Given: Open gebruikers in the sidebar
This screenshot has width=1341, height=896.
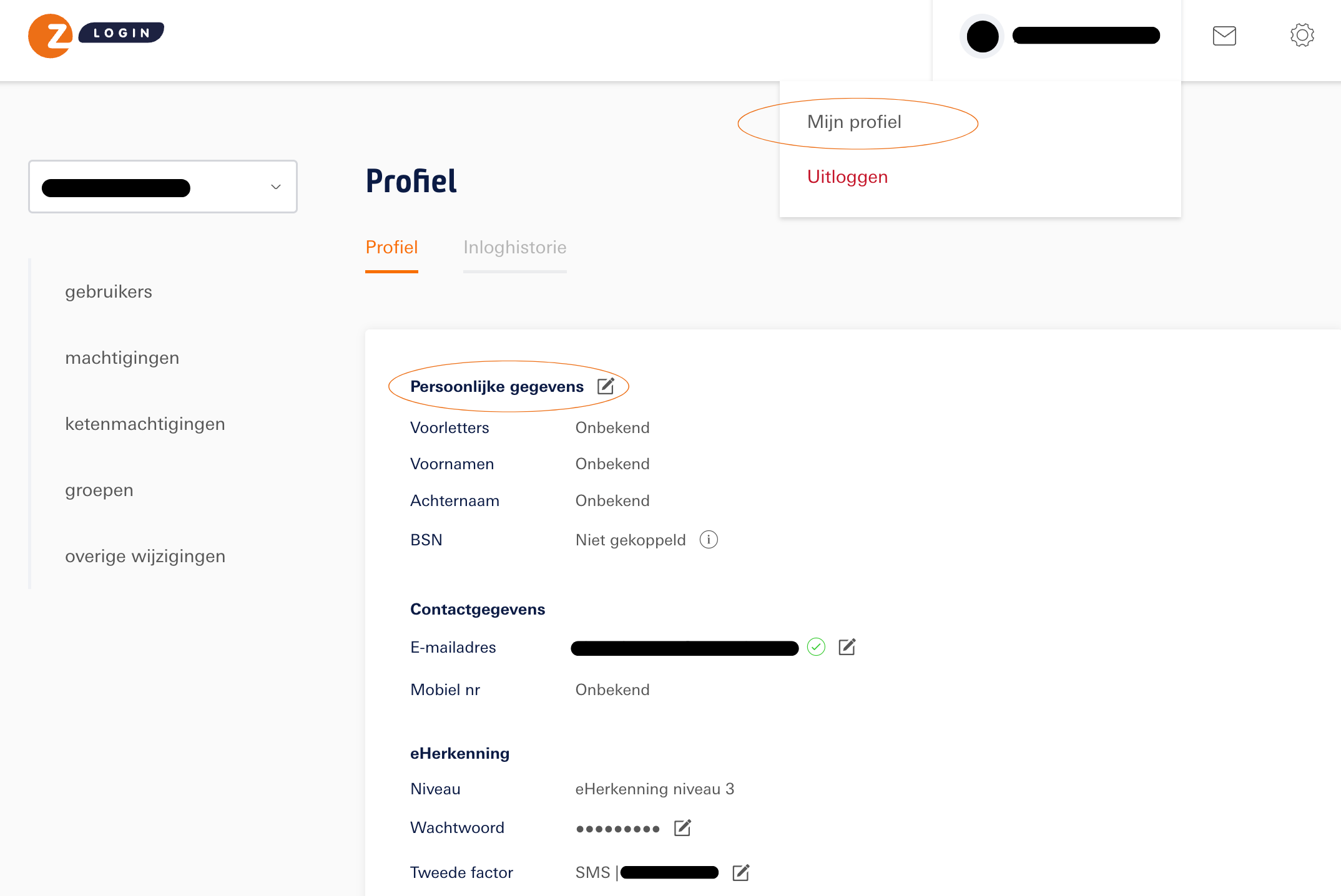Looking at the screenshot, I should [109, 291].
